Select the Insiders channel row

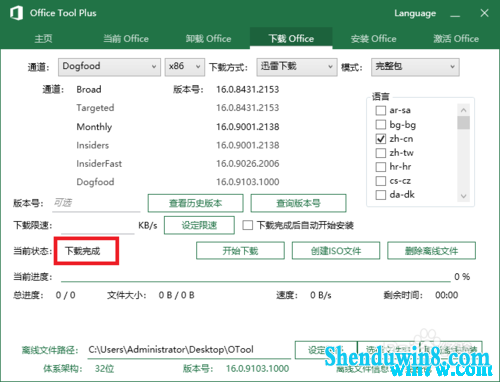tap(92, 145)
